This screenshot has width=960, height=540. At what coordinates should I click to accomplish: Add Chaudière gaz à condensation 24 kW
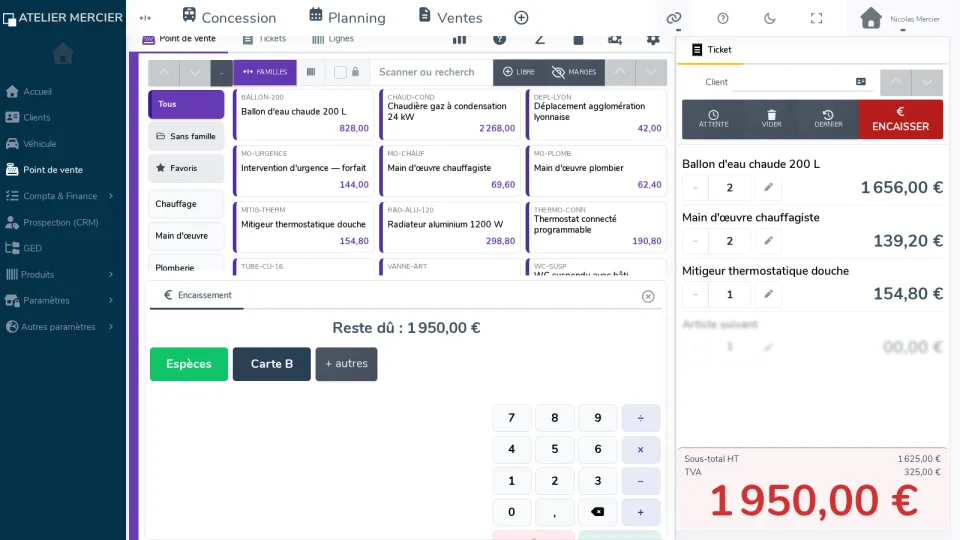pos(450,113)
